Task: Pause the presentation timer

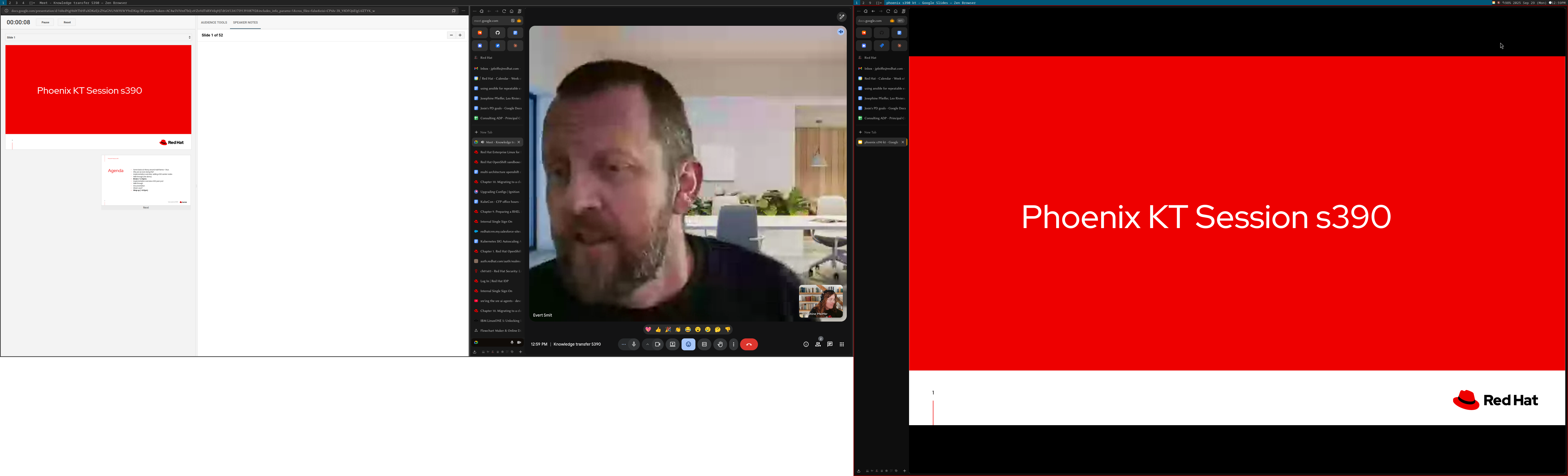Action: tap(45, 23)
